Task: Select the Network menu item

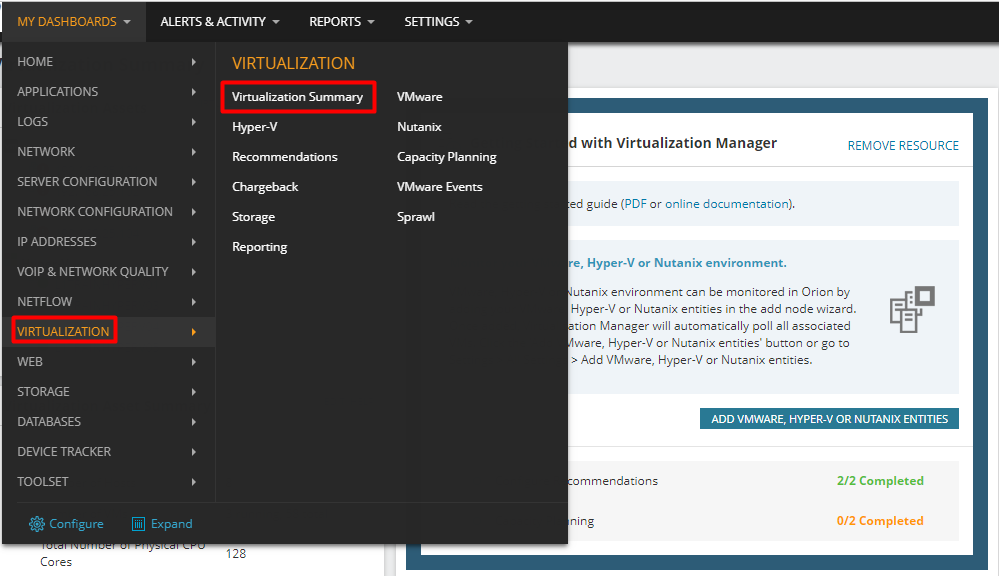Action: (x=46, y=152)
